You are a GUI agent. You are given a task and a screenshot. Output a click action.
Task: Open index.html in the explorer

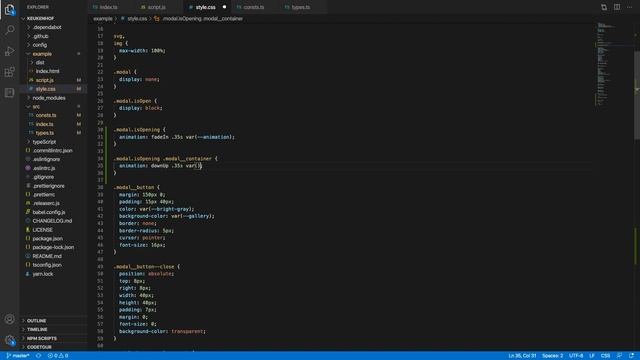[x=53, y=71]
